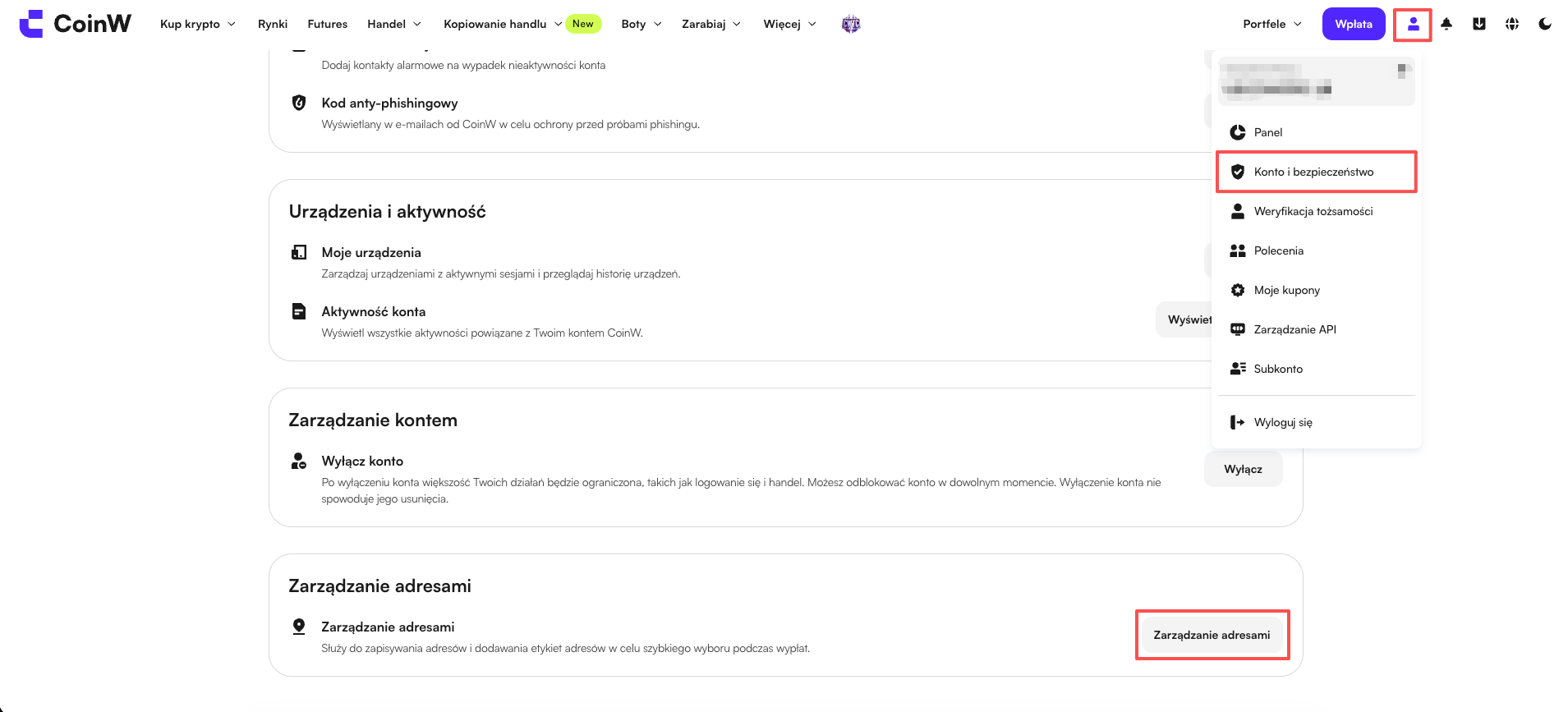Toggle dark mode moon icon
Screen dimensions: 1568x712
click(x=1545, y=24)
